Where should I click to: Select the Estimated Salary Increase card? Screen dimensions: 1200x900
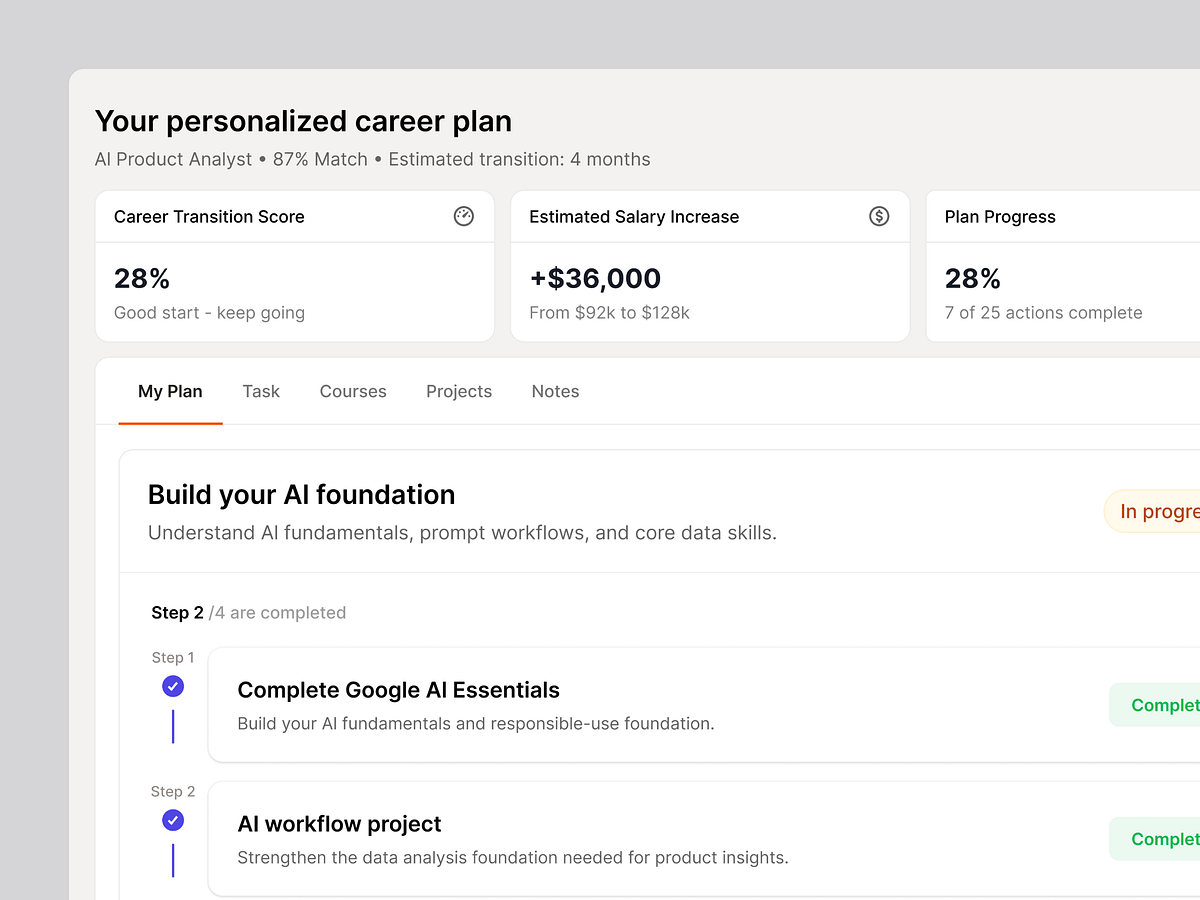point(710,266)
